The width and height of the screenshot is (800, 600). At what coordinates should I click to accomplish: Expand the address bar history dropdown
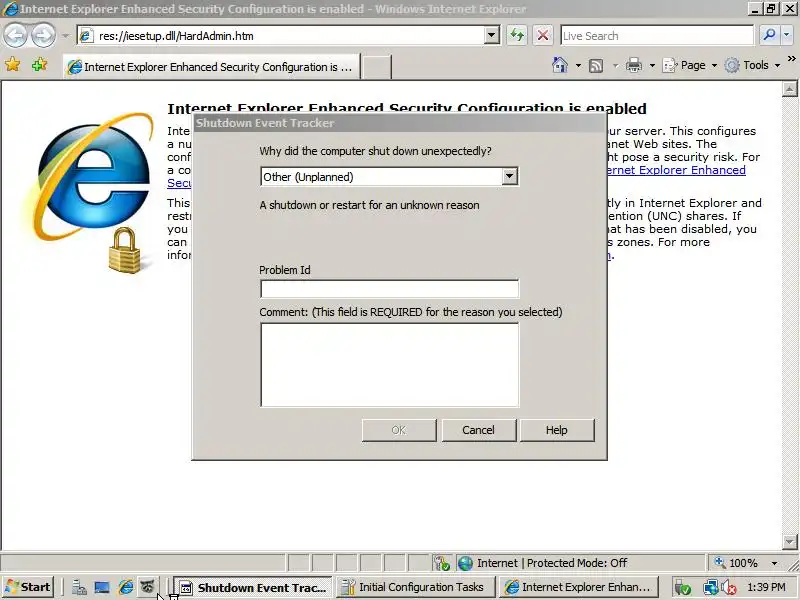(491, 36)
